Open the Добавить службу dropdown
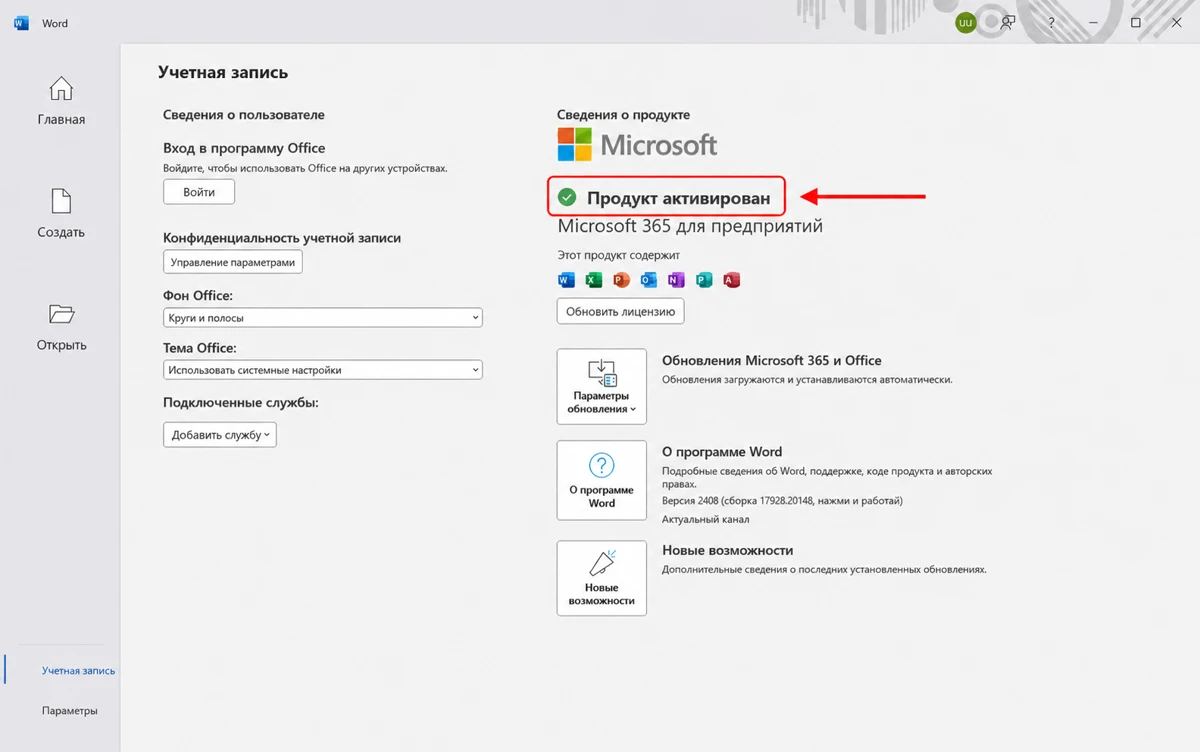The height and width of the screenshot is (752, 1200). tap(220, 435)
